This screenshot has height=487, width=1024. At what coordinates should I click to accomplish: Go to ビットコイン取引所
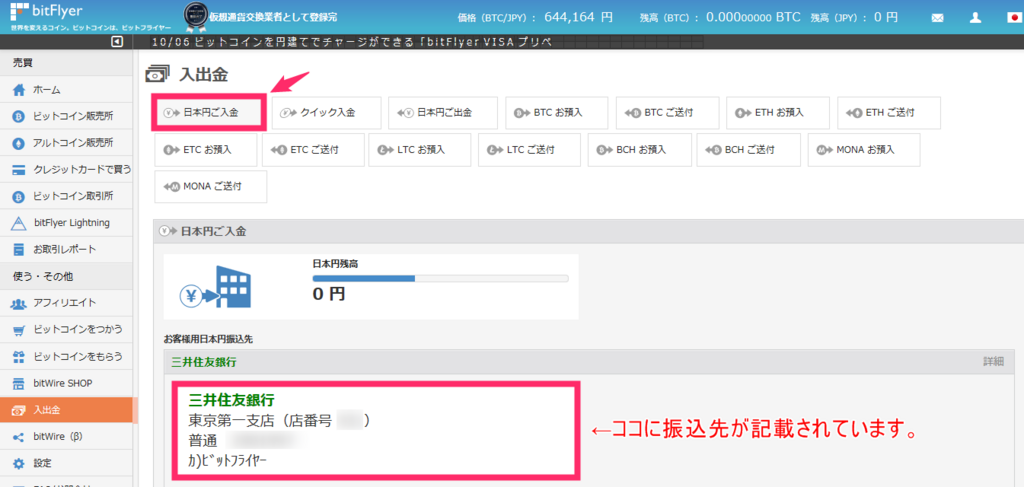(x=66, y=196)
